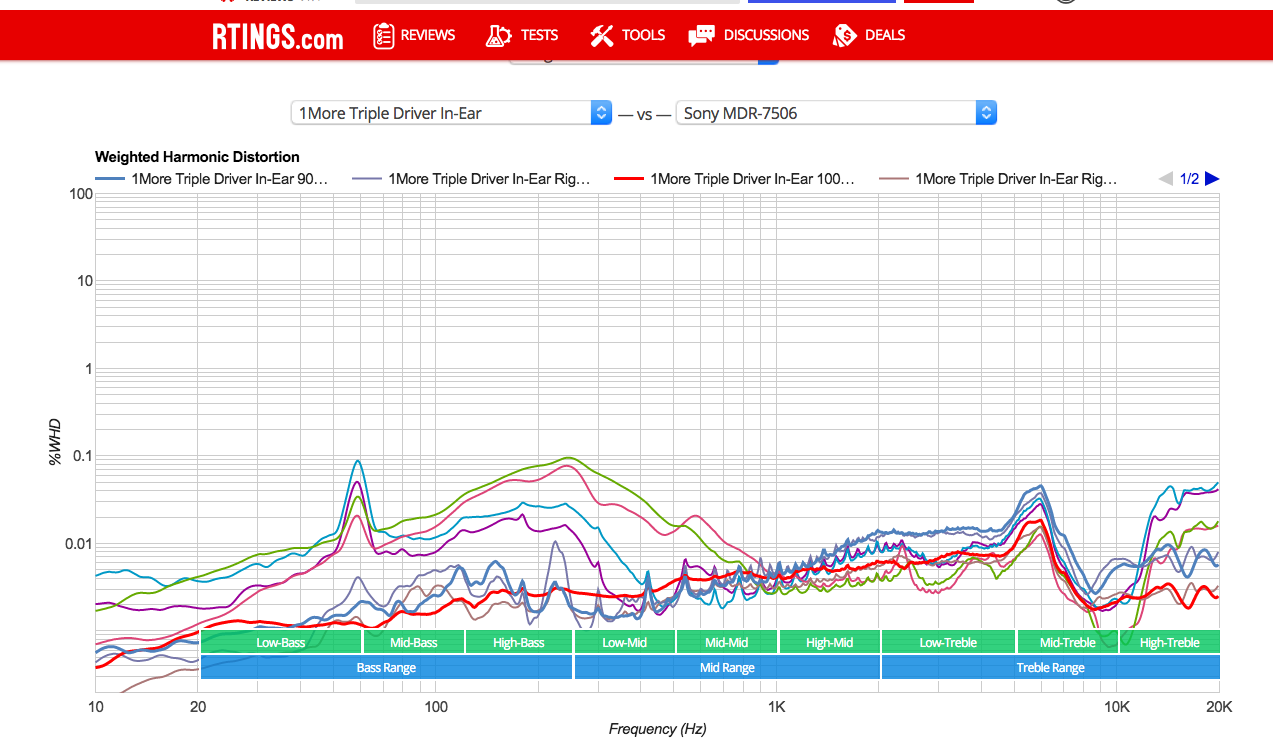Select the High-Bass frequency band
Image resolution: width=1273 pixels, height=747 pixels.
tap(519, 642)
